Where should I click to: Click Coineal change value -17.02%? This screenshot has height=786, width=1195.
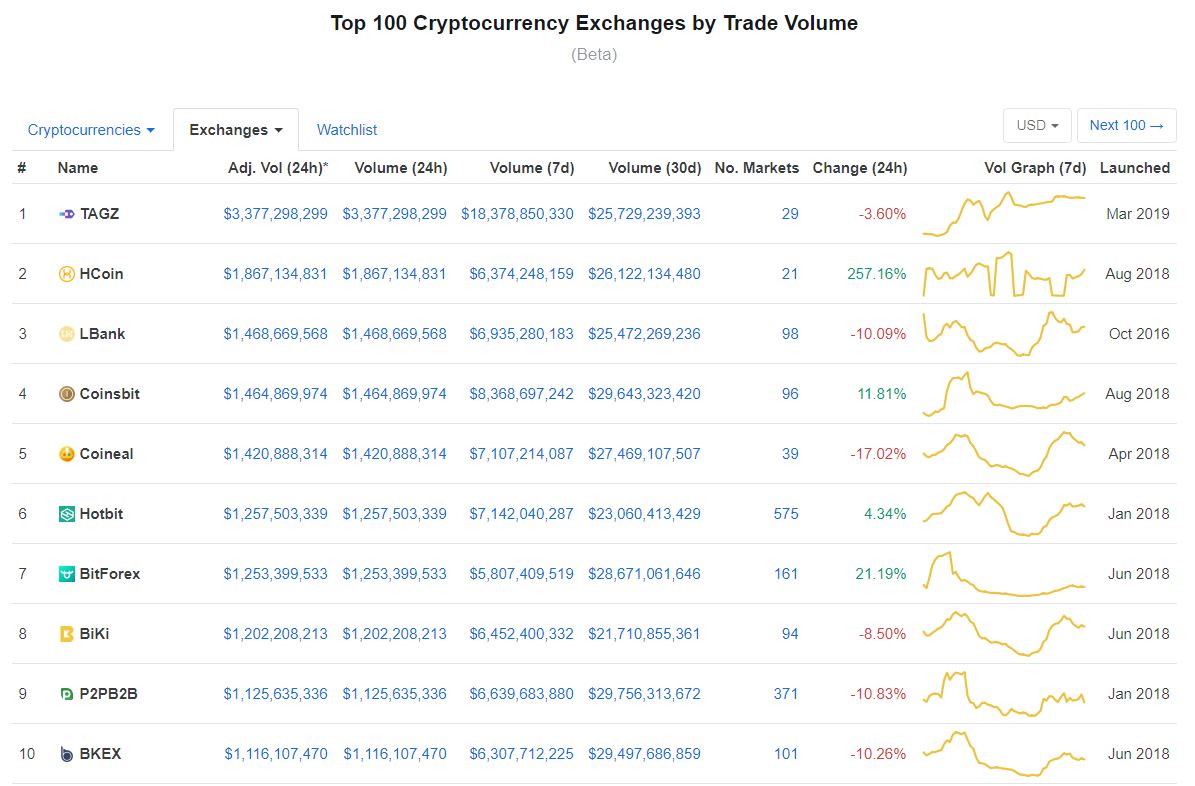point(878,454)
